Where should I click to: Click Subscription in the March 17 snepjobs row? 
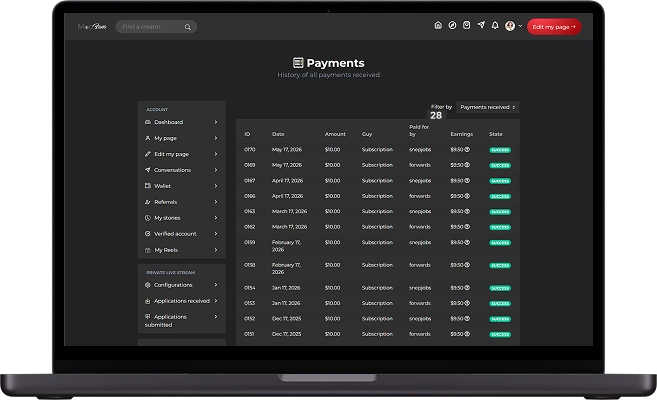tap(377, 212)
